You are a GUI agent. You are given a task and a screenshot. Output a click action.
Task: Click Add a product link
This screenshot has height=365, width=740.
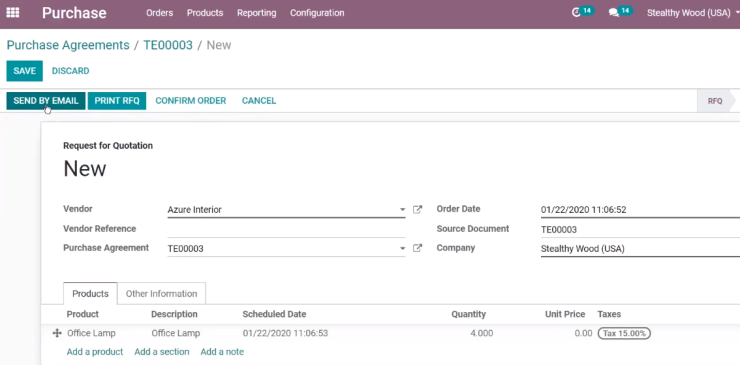click(x=95, y=352)
